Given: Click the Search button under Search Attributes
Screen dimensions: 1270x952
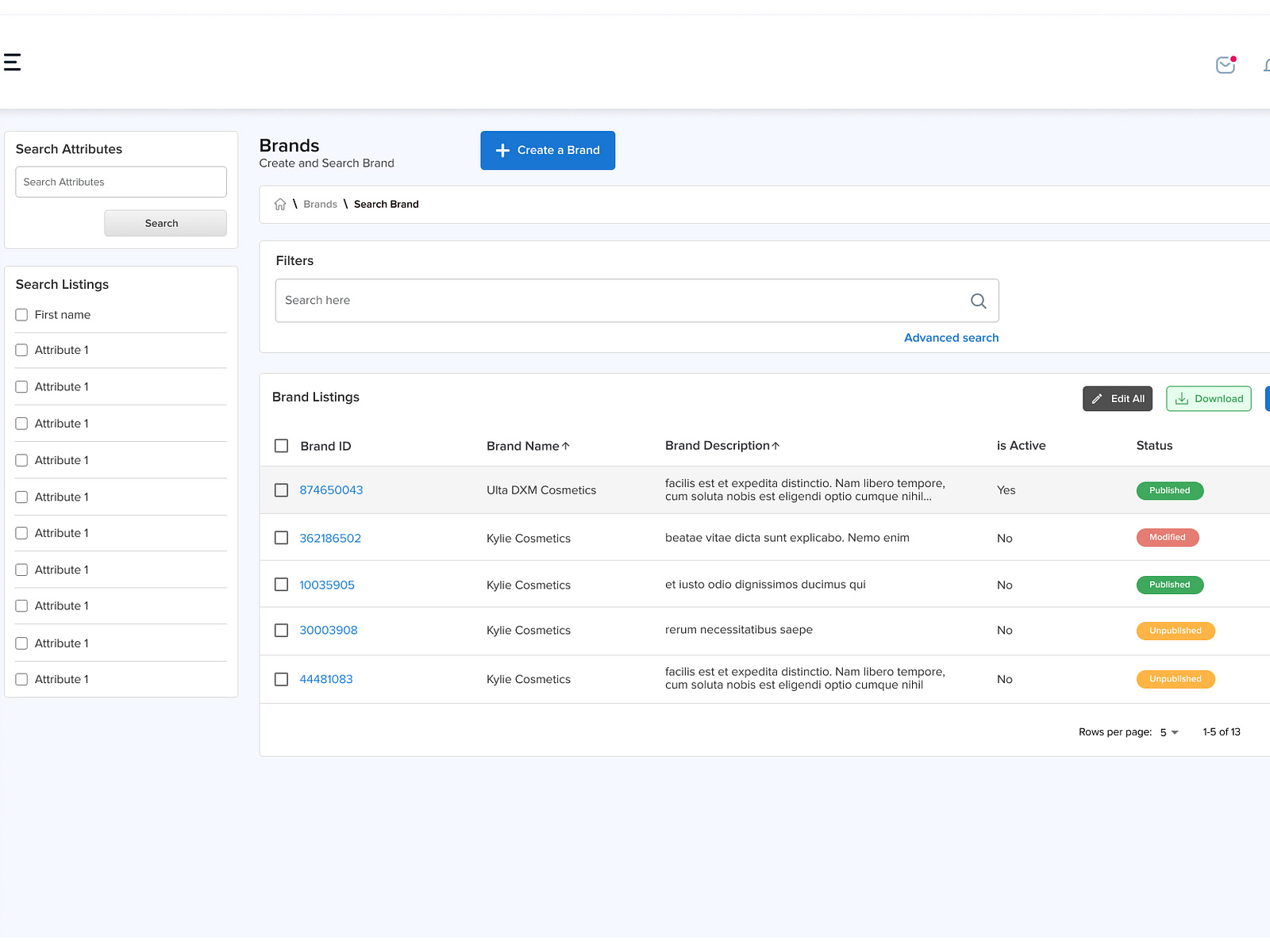Looking at the screenshot, I should point(165,223).
